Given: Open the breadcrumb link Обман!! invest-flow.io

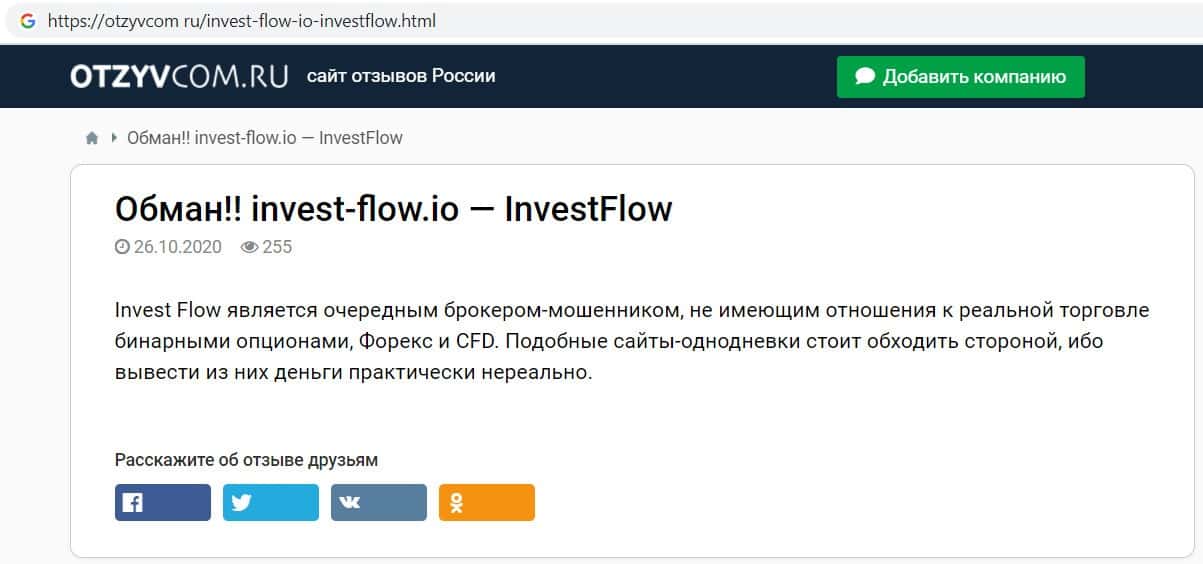Looking at the screenshot, I should (265, 138).
